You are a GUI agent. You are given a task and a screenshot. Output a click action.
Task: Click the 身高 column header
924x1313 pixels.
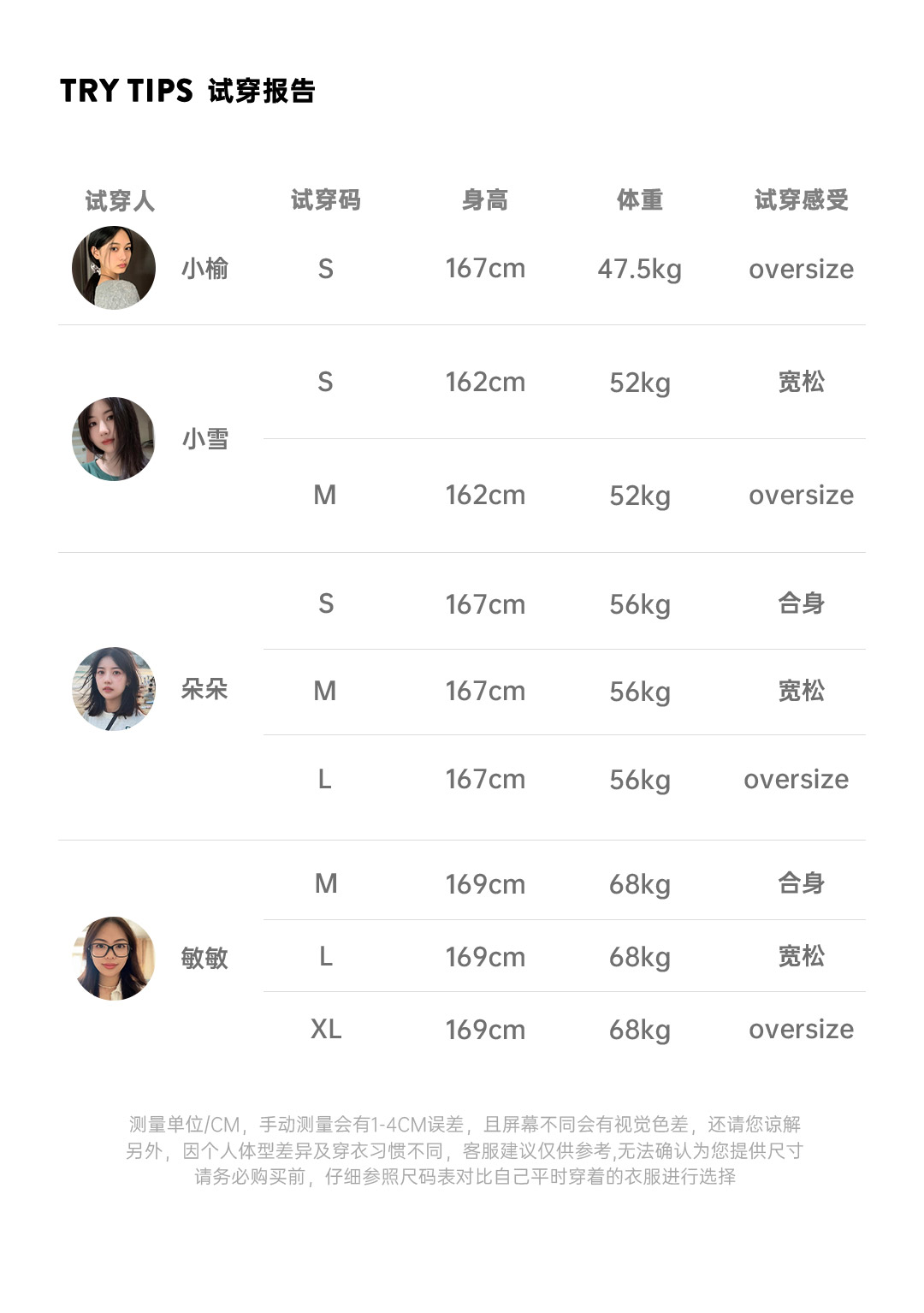[x=484, y=200]
